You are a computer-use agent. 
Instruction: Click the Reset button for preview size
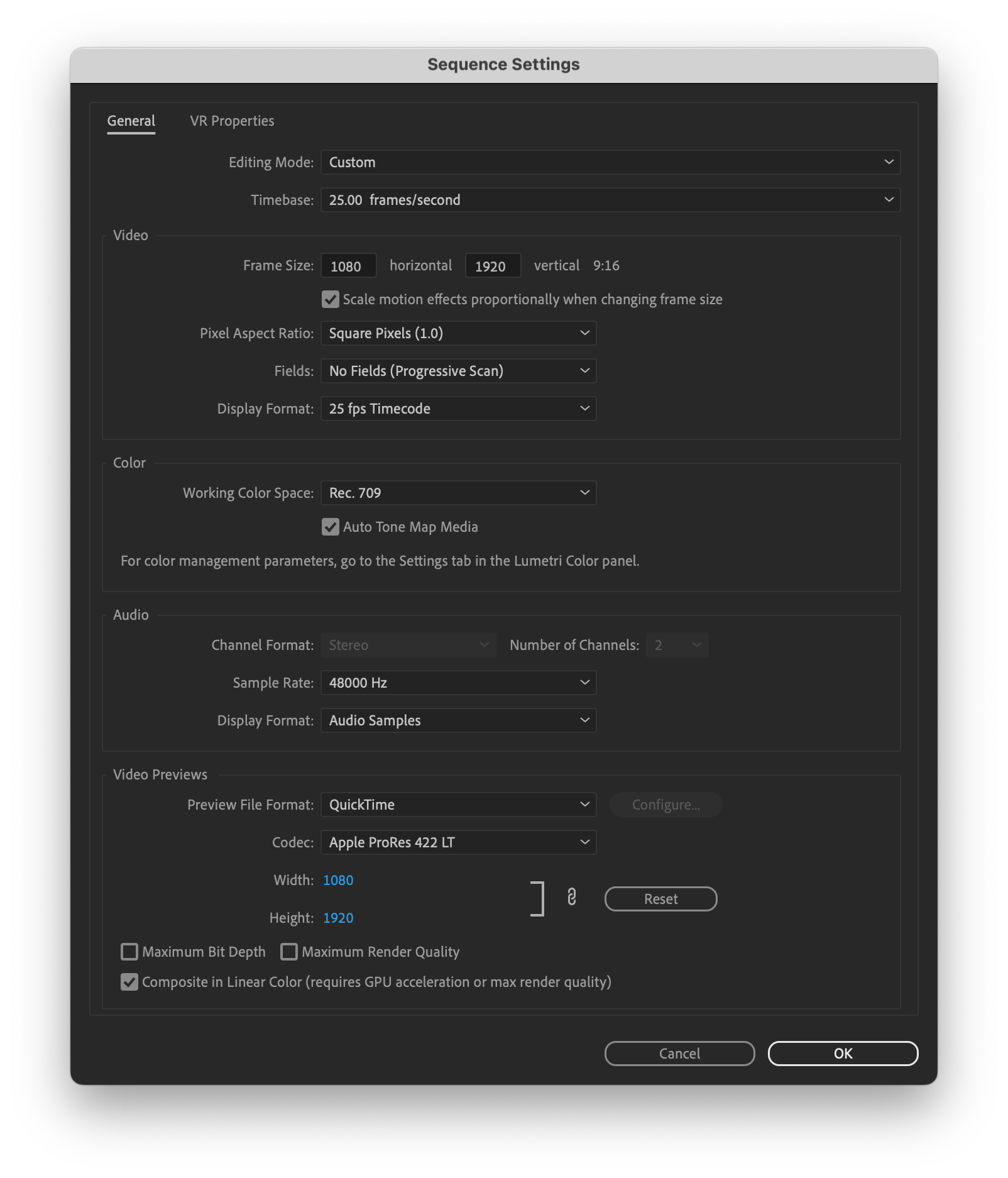coord(660,899)
